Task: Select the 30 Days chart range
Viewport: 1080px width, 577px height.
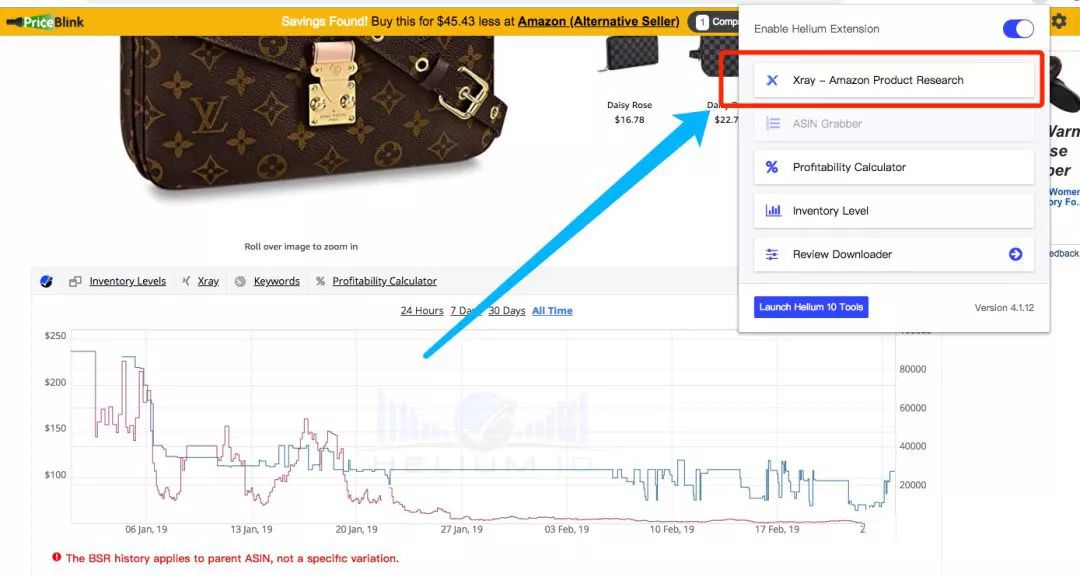Action: (506, 311)
